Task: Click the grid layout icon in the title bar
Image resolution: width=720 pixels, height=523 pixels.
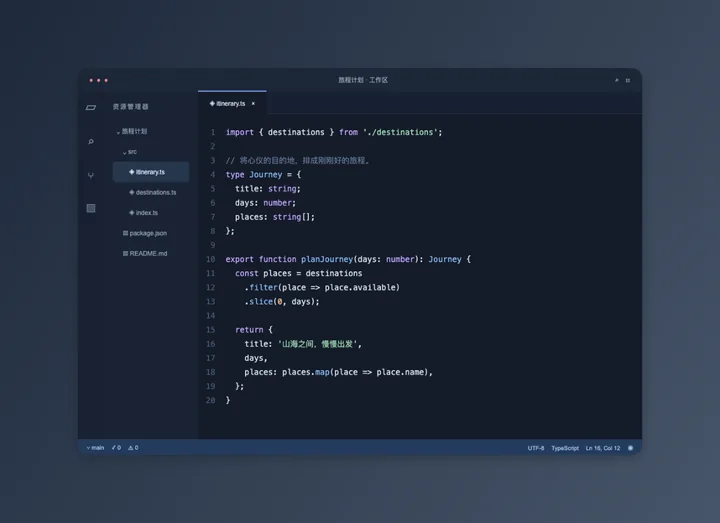Action: pyautogui.click(x=628, y=80)
